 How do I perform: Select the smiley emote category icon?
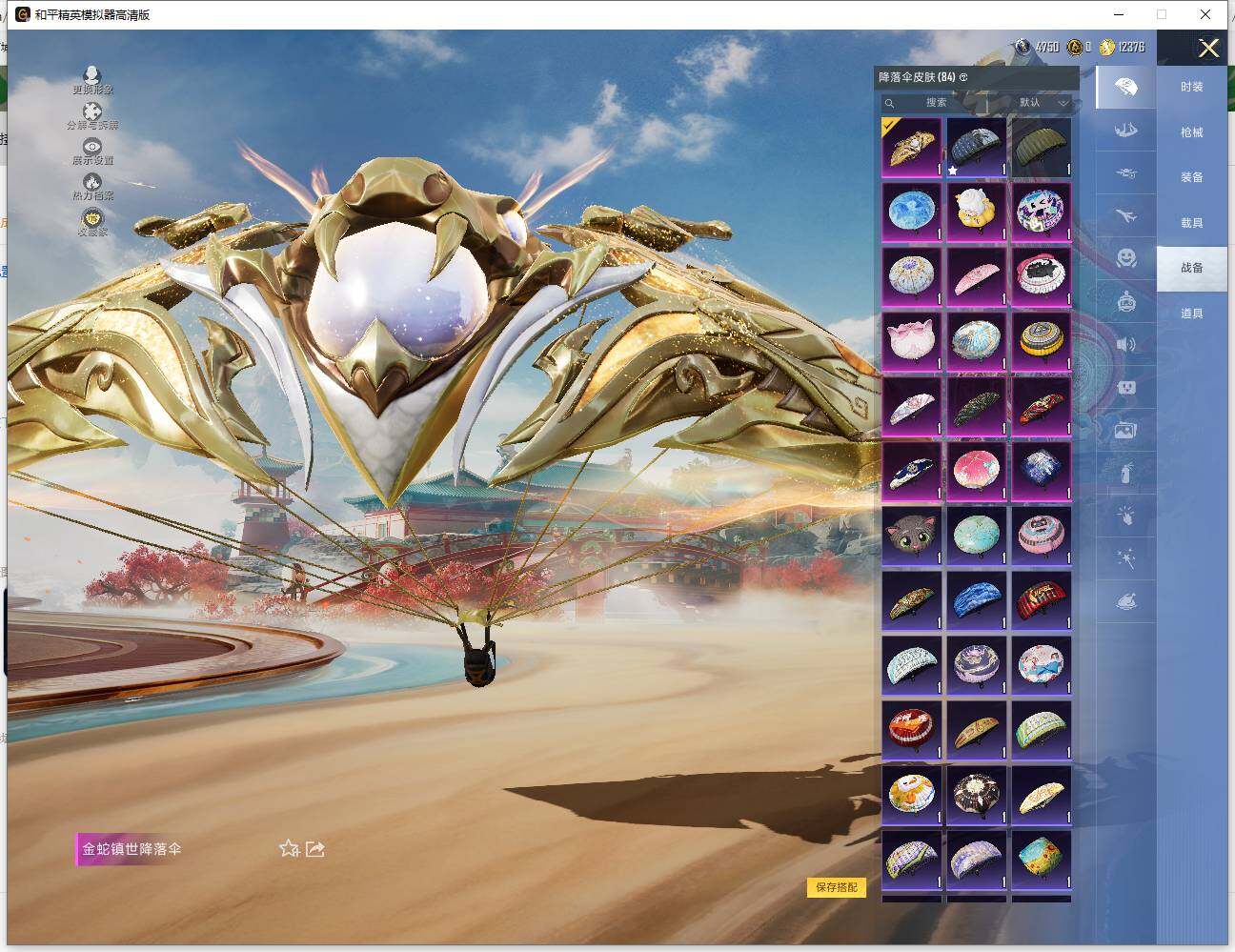[1125, 258]
